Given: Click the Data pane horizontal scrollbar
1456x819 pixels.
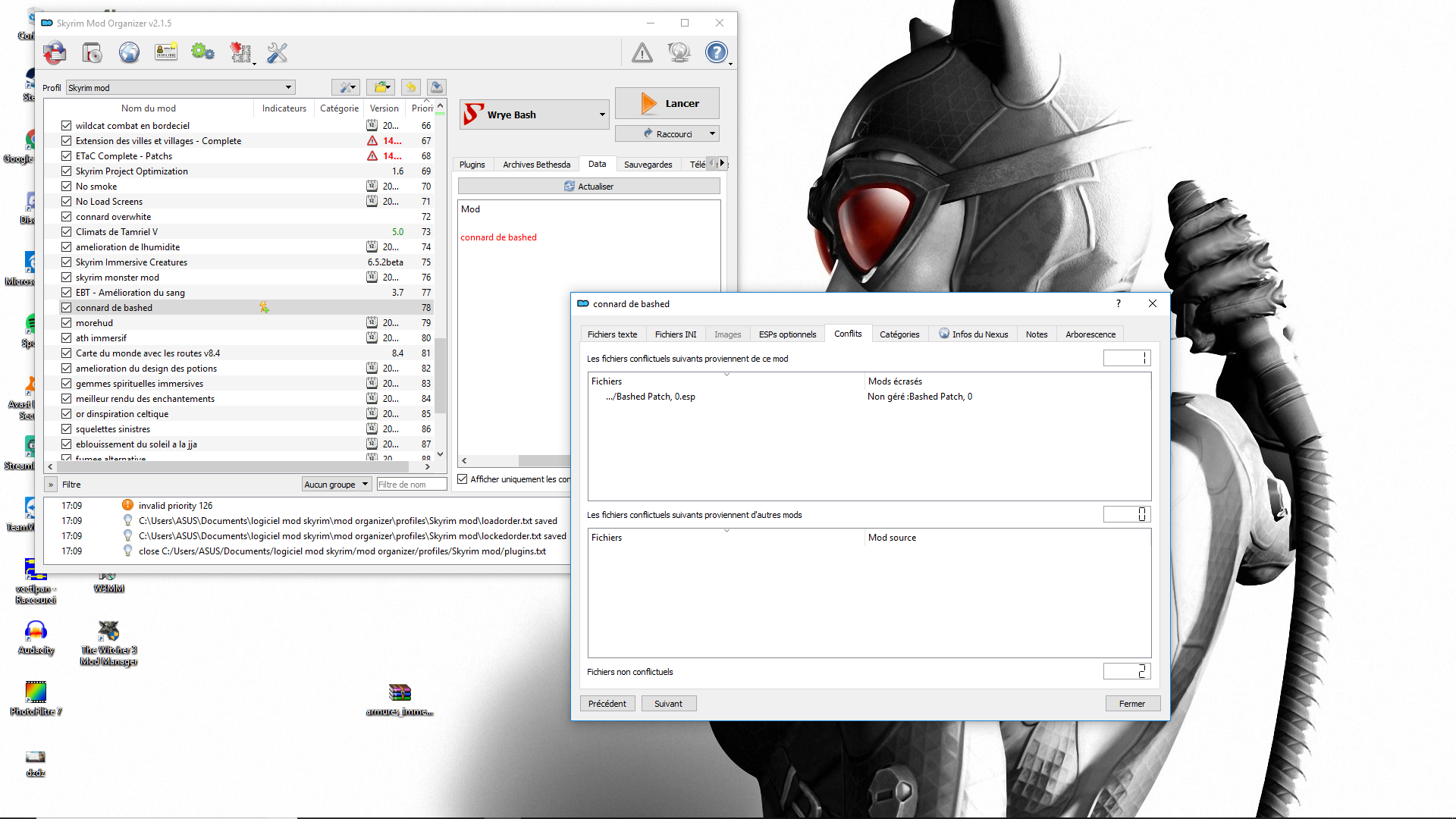Looking at the screenshot, I should pos(544,461).
